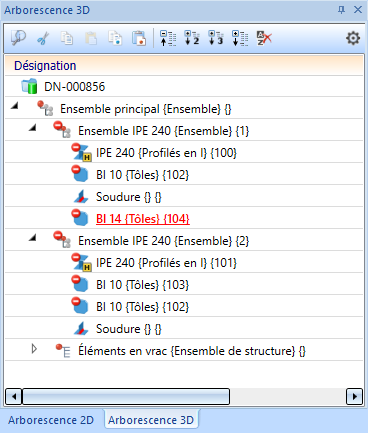Collapse Ensemble IPE 240 {2} node
This screenshot has width=368, height=433.
32,237
